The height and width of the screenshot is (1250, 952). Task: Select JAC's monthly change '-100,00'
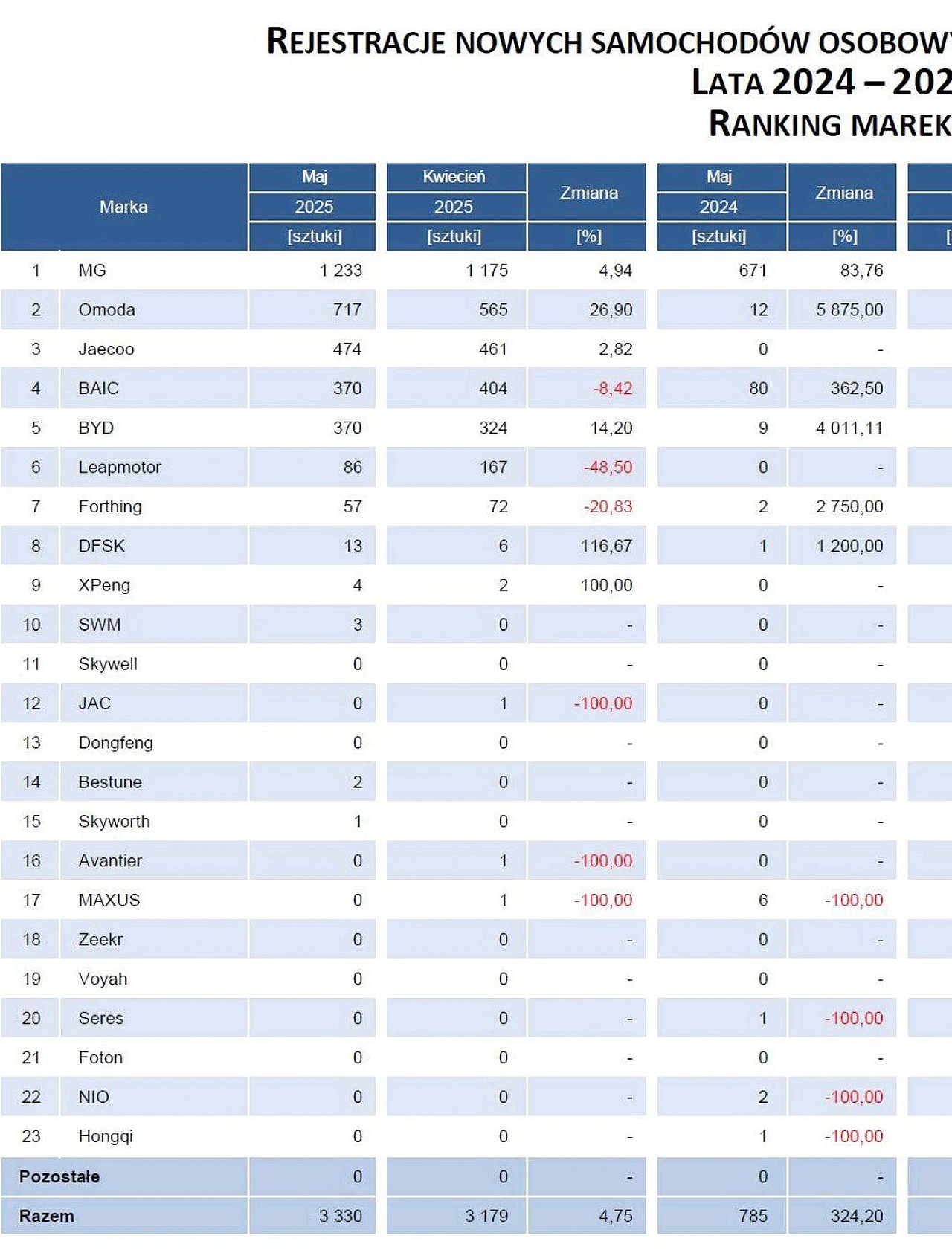point(603,704)
